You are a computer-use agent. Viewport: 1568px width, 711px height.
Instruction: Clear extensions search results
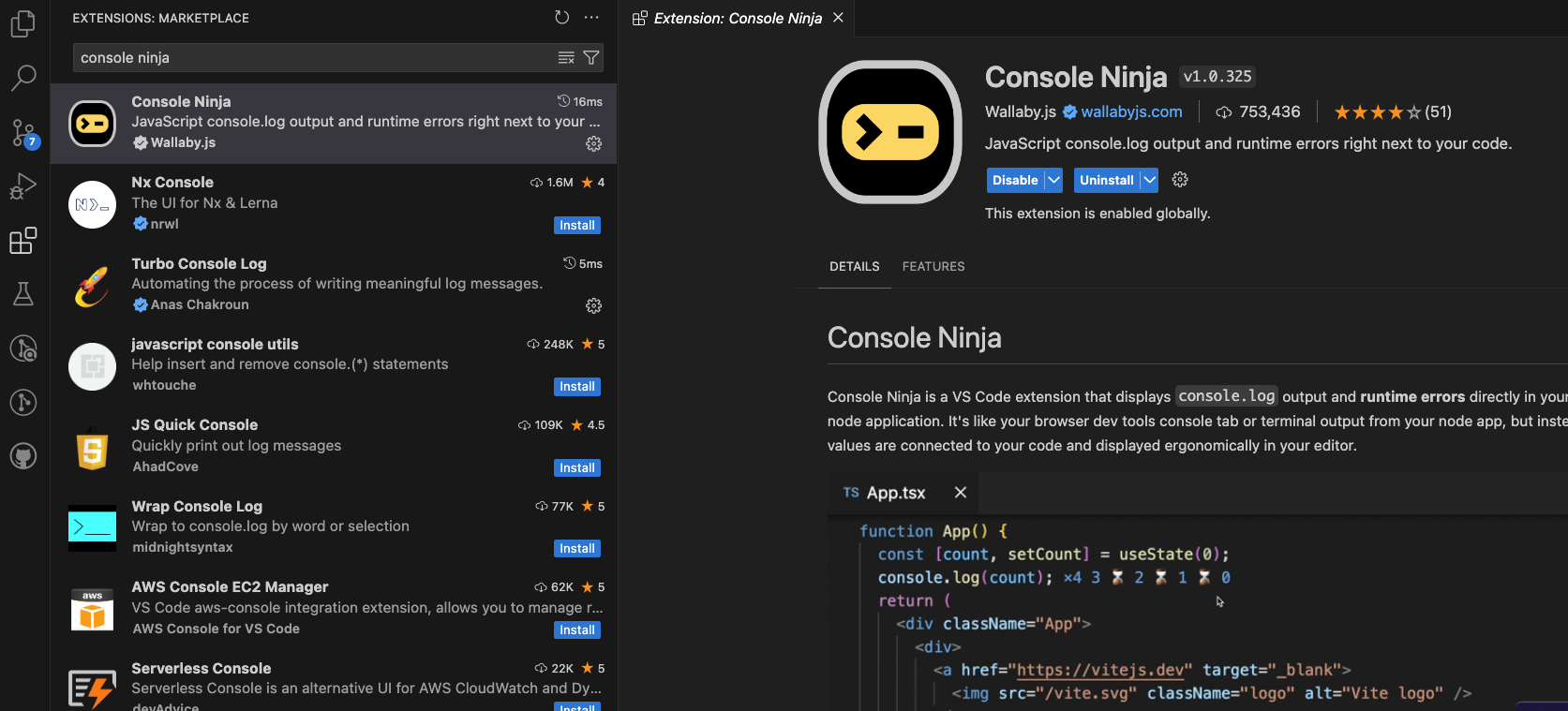pyautogui.click(x=566, y=58)
